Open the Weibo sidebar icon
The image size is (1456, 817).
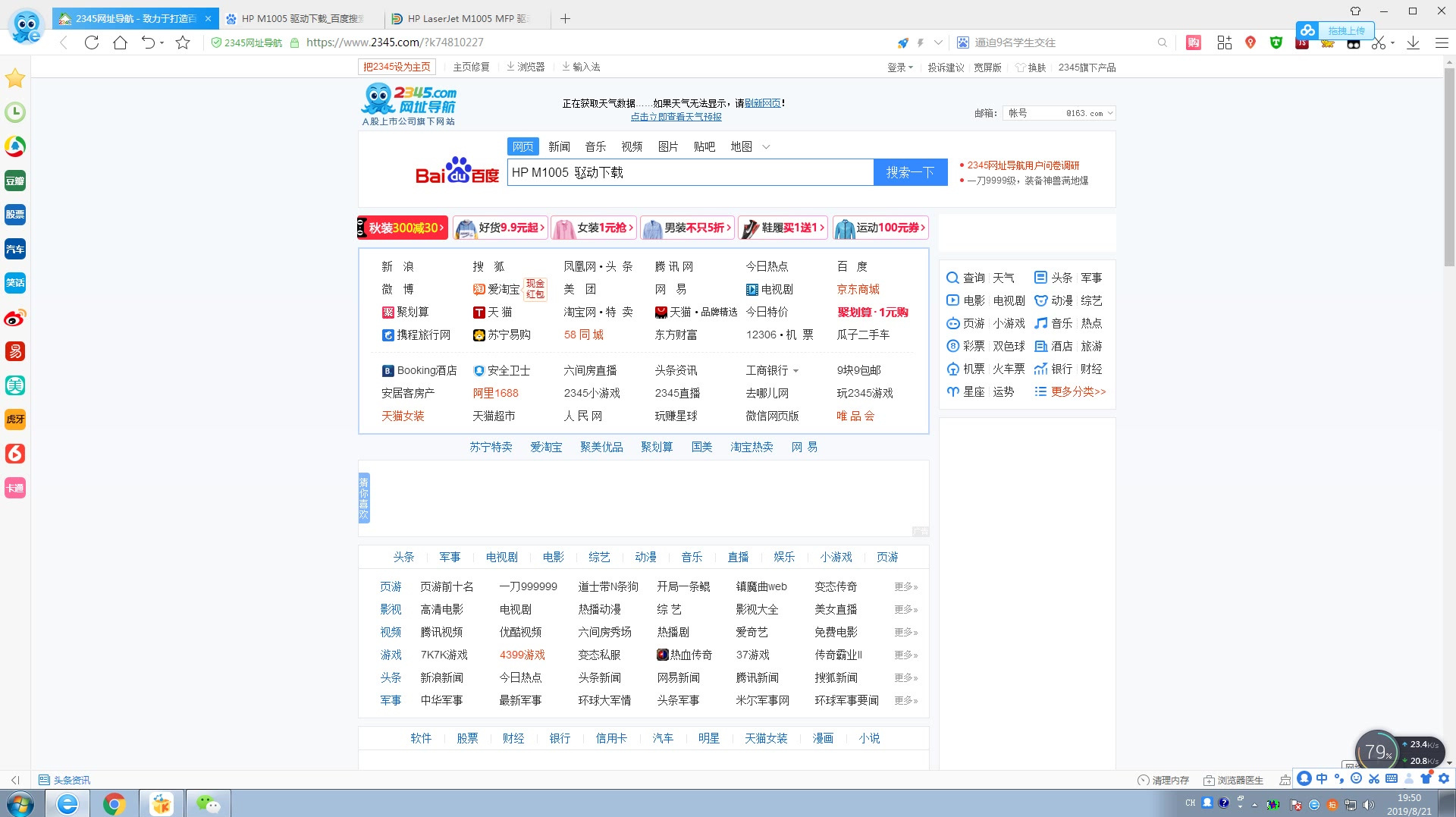pos(15,317)
